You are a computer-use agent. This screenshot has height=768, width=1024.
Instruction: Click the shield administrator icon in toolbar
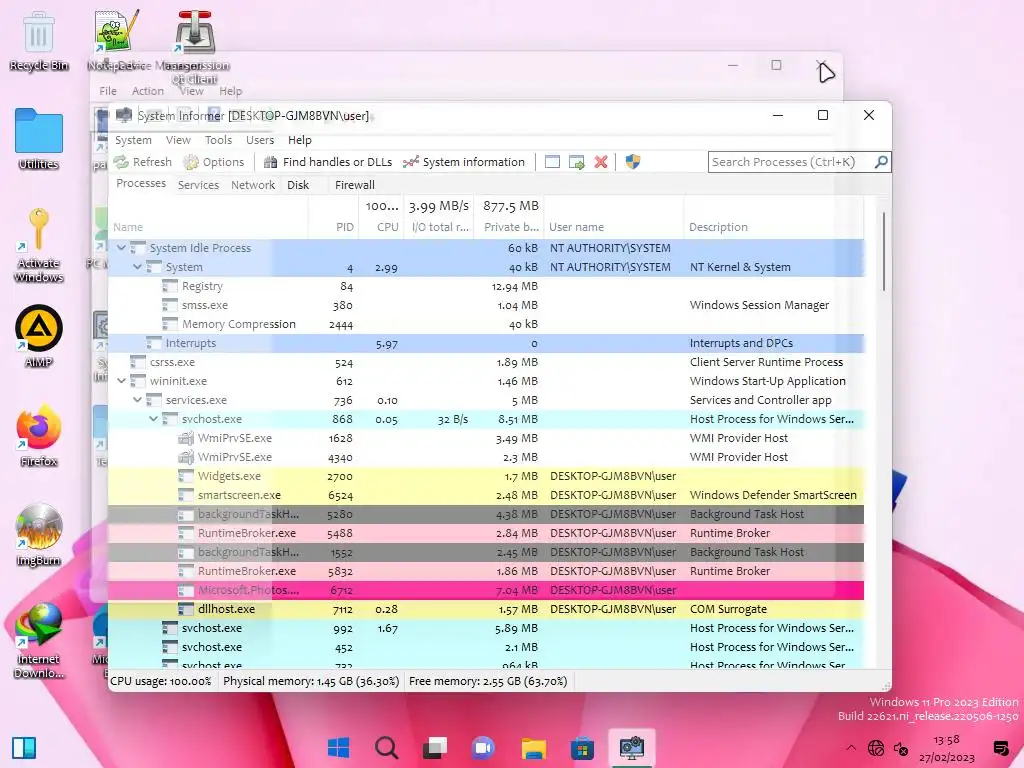[632, 162]
